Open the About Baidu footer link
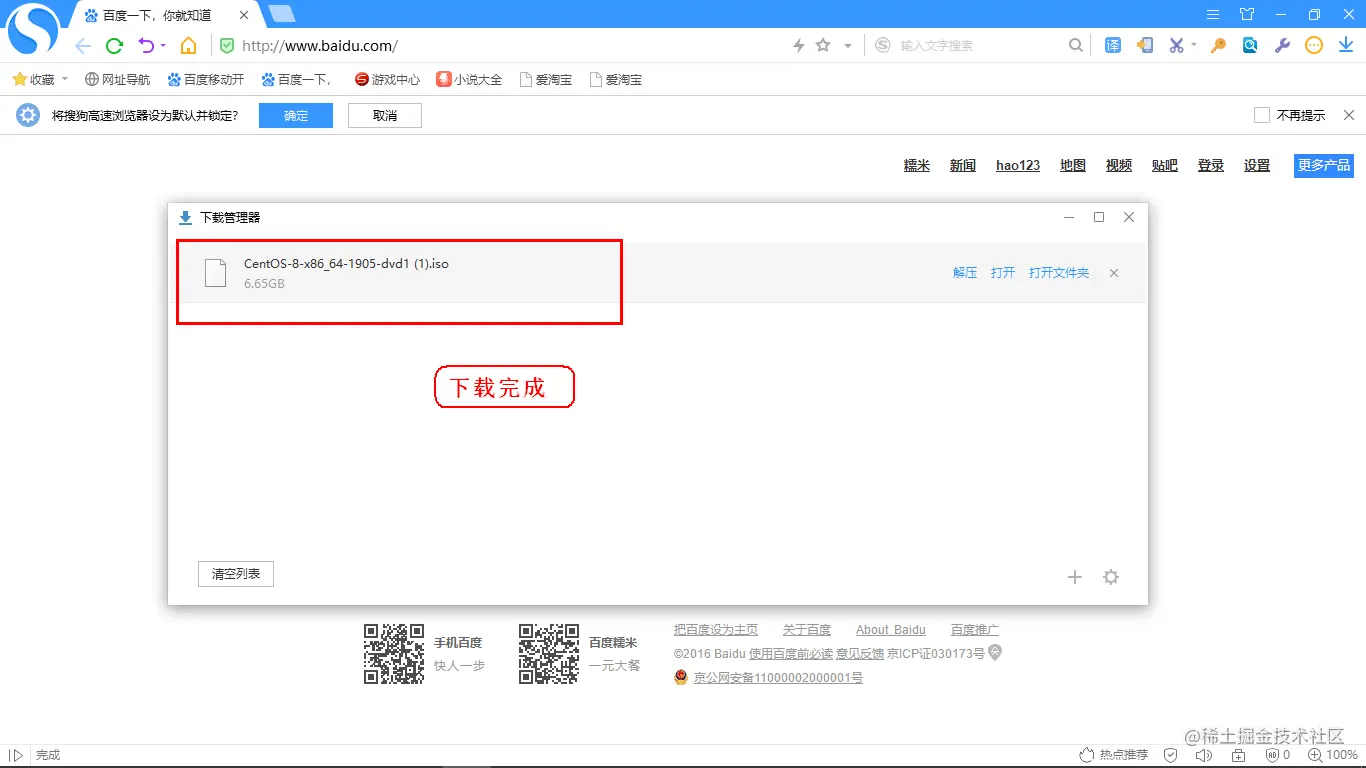The width and height of the screenshot is (1366, 768). pyautogui.click(x=891, y=630)
